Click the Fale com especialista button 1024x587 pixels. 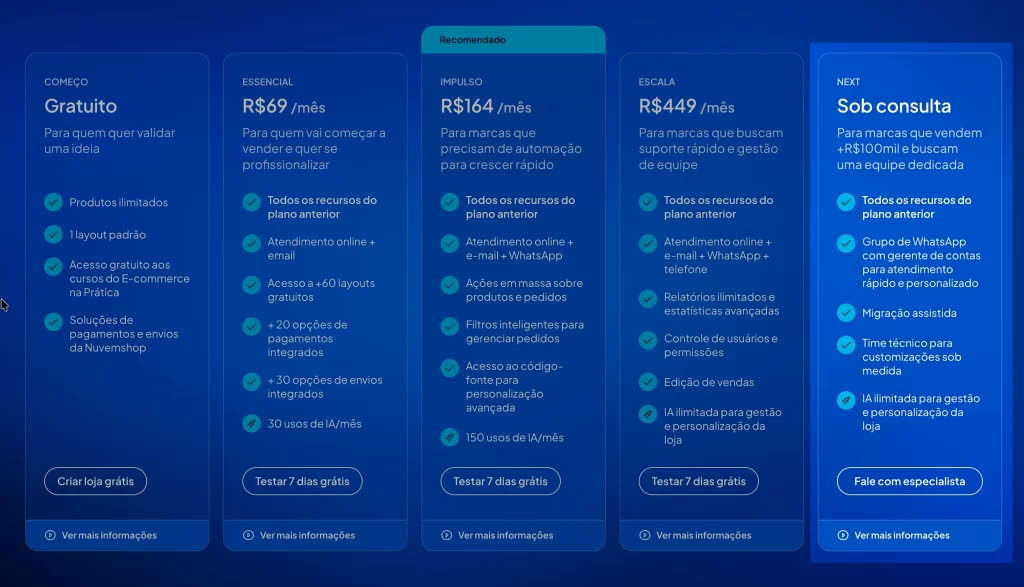pos(909,481)
